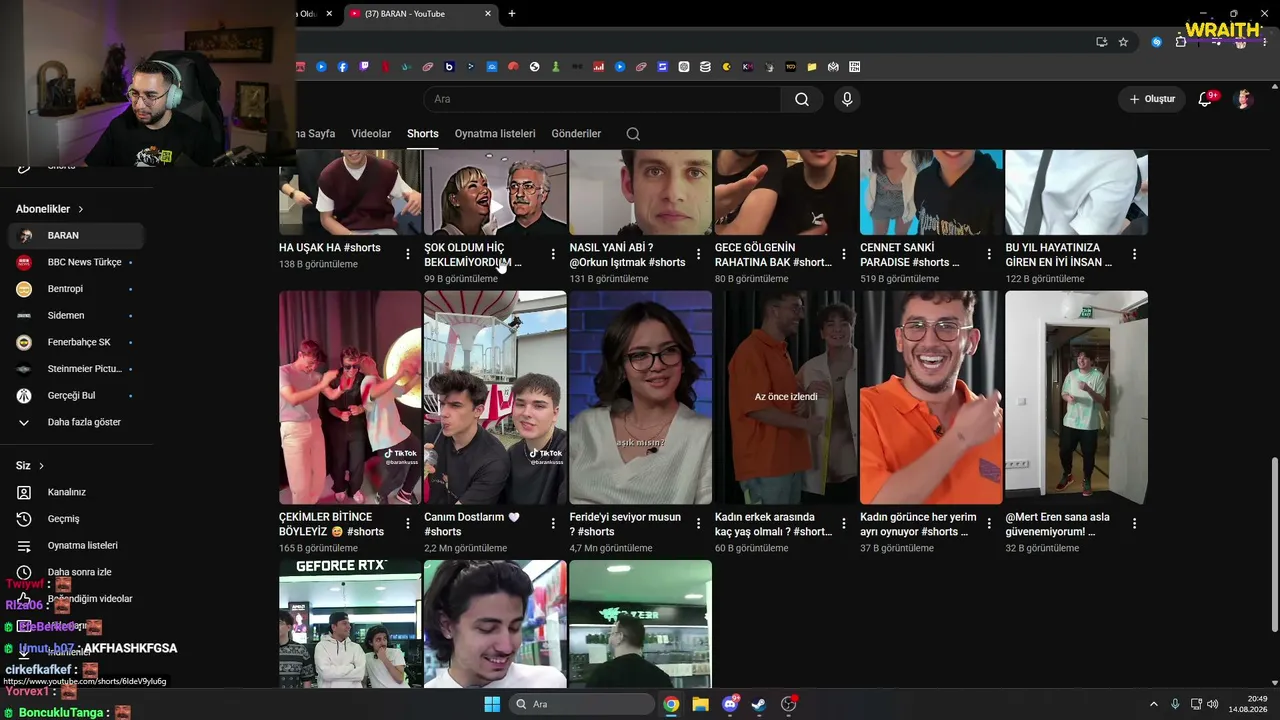This screenshot has height=720, width=1280.
Task: Open options menu for Kadın erkek arasında short
Action: click(x=844, y=523)
